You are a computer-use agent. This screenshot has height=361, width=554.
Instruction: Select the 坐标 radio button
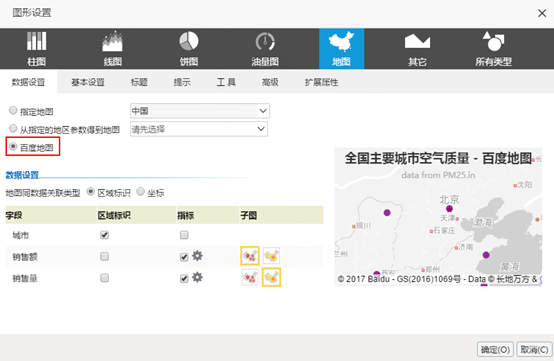pyautogui.click(x=140, y=191)
